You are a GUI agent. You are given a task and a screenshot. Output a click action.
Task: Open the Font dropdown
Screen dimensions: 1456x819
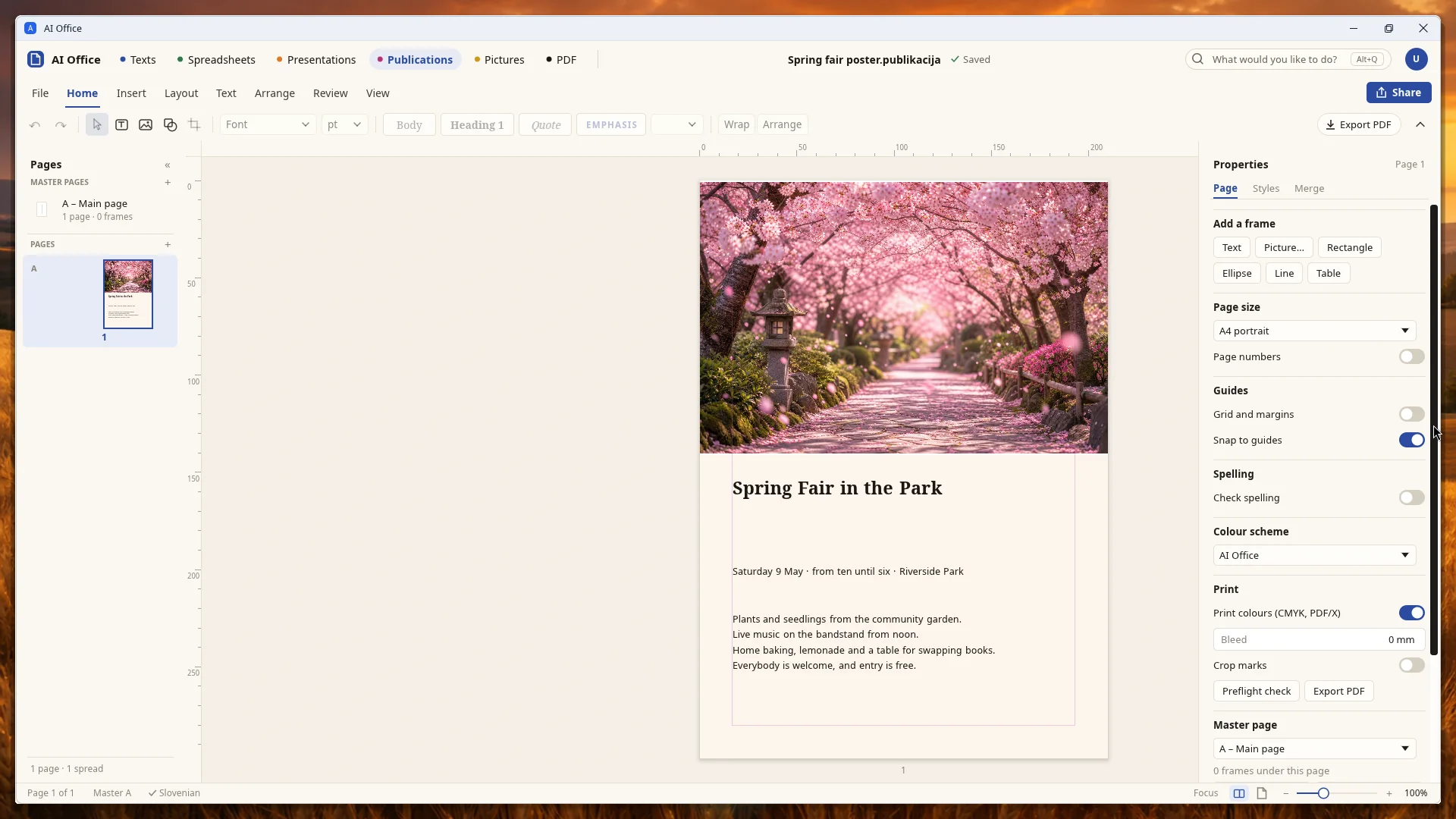pos(268,125)
